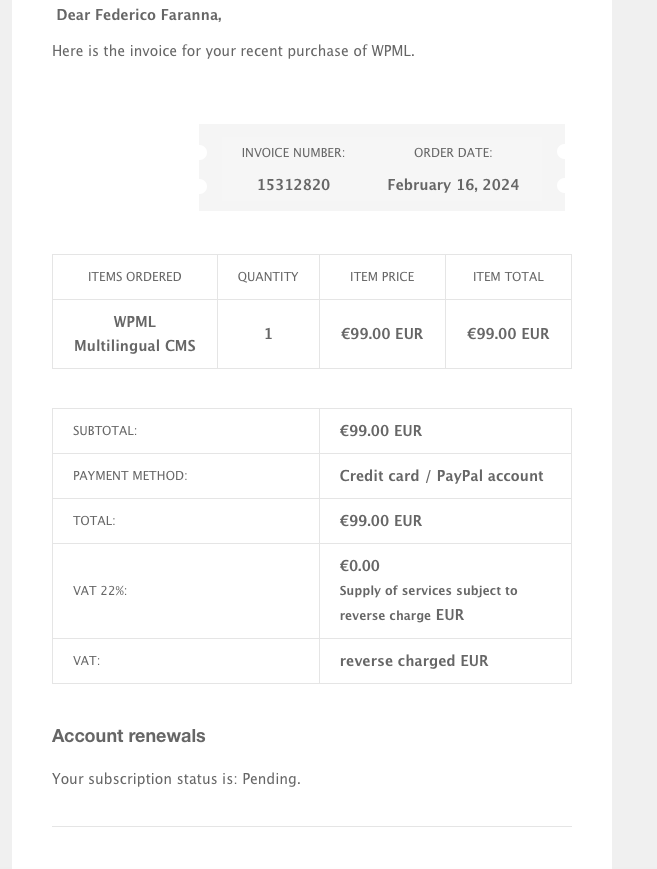
Task: Click the ITEM PRICE column header
Action: click(382, 277)
